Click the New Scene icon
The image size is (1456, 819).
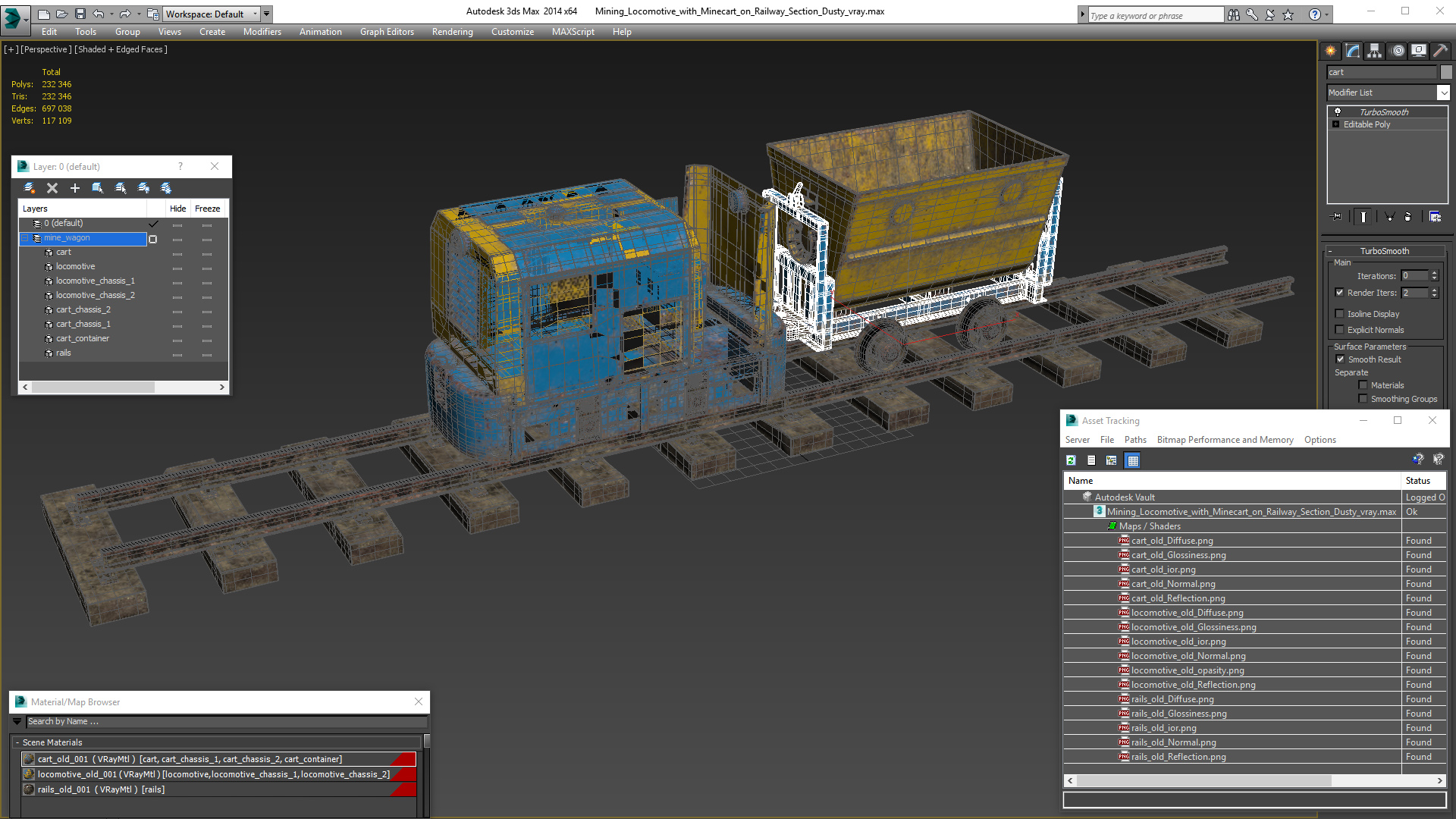[43, 14]
